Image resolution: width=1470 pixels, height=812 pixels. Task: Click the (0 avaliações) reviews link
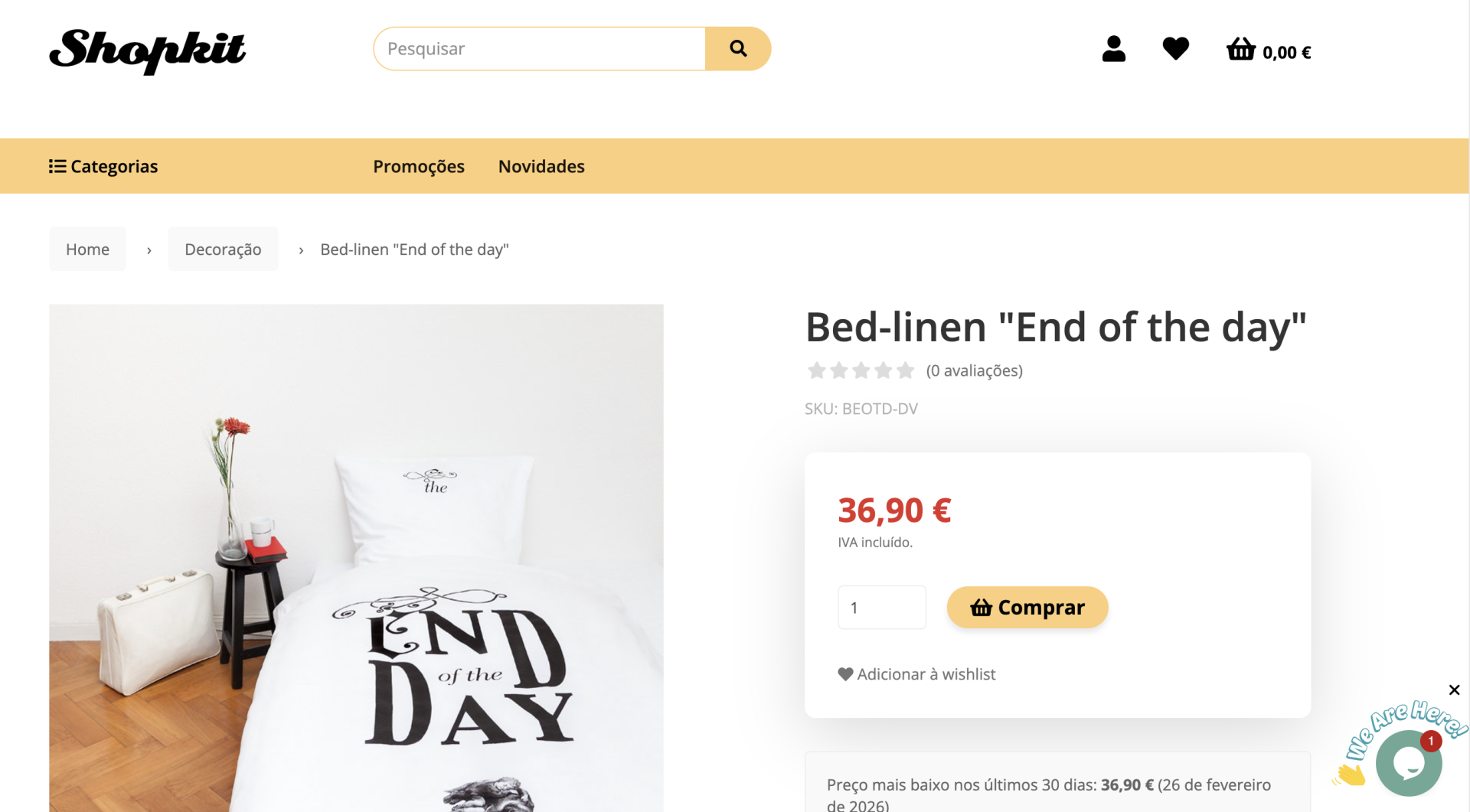[x=974, y=371]
